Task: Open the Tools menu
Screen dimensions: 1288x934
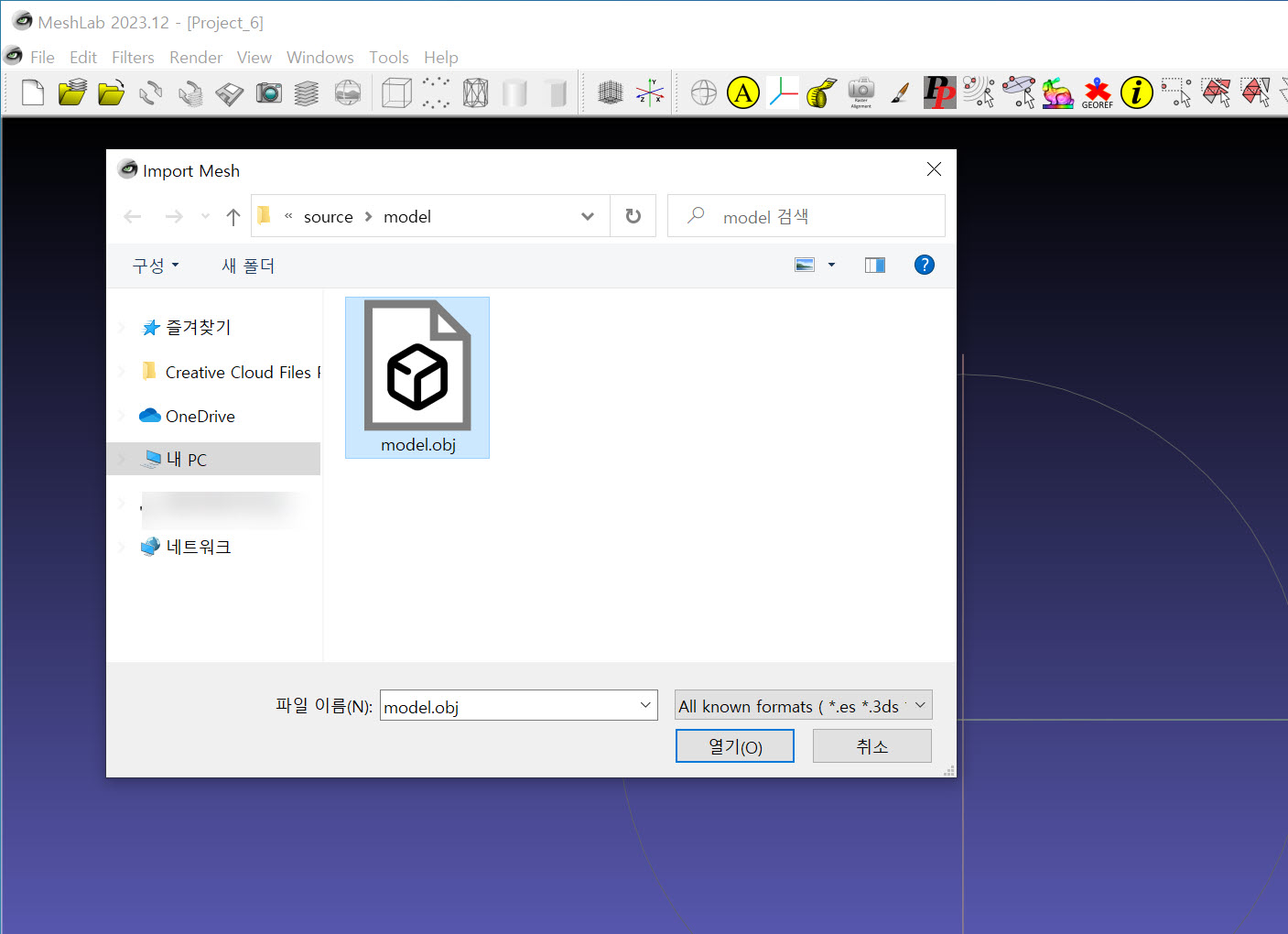Action: [x=389, y=57]
